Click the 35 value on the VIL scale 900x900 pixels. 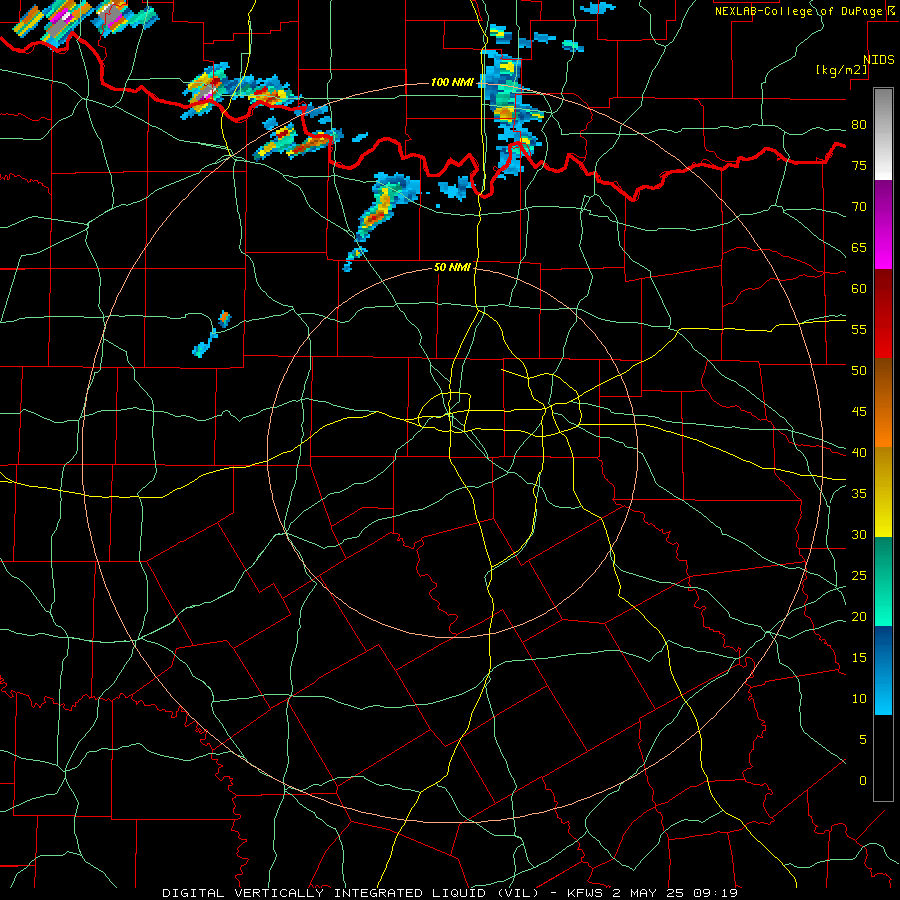point(859,494)
